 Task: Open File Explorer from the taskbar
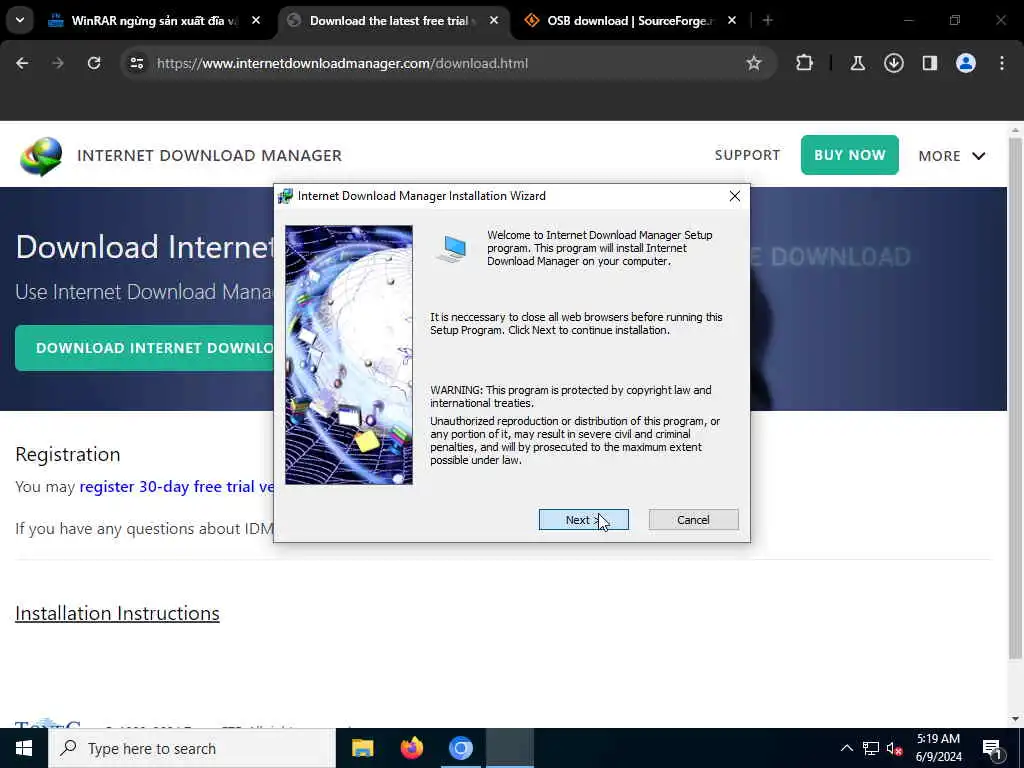pos(362,748)
